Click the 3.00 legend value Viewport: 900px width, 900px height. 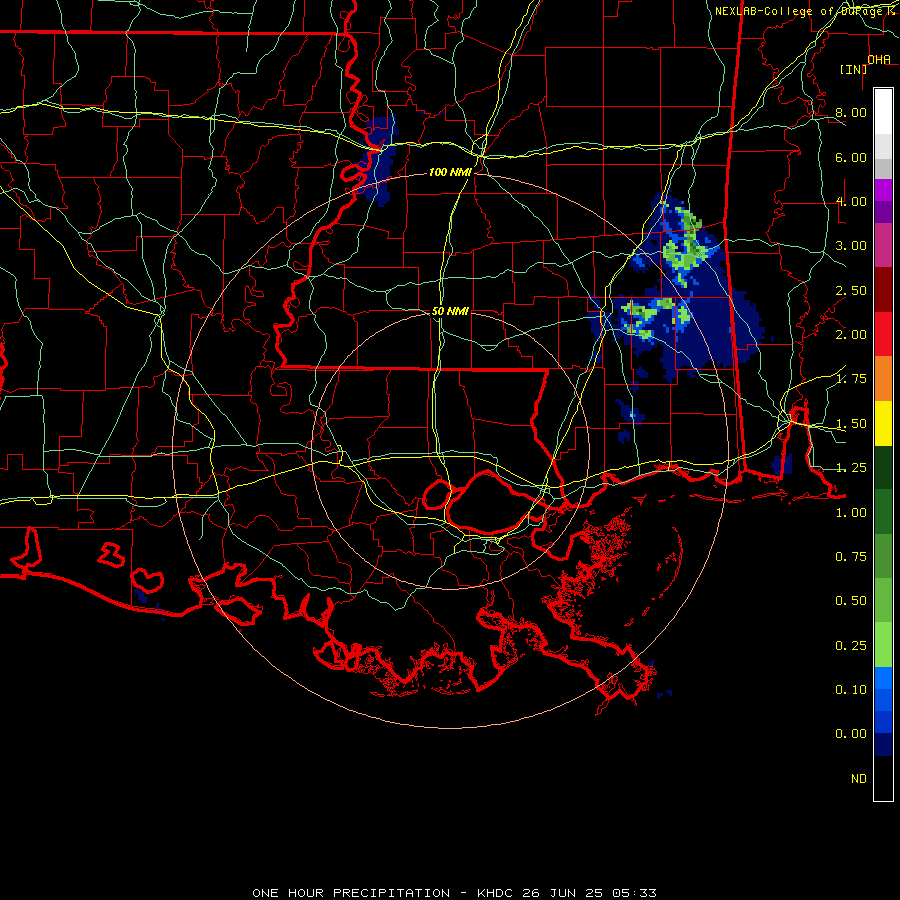click(851, 246)
